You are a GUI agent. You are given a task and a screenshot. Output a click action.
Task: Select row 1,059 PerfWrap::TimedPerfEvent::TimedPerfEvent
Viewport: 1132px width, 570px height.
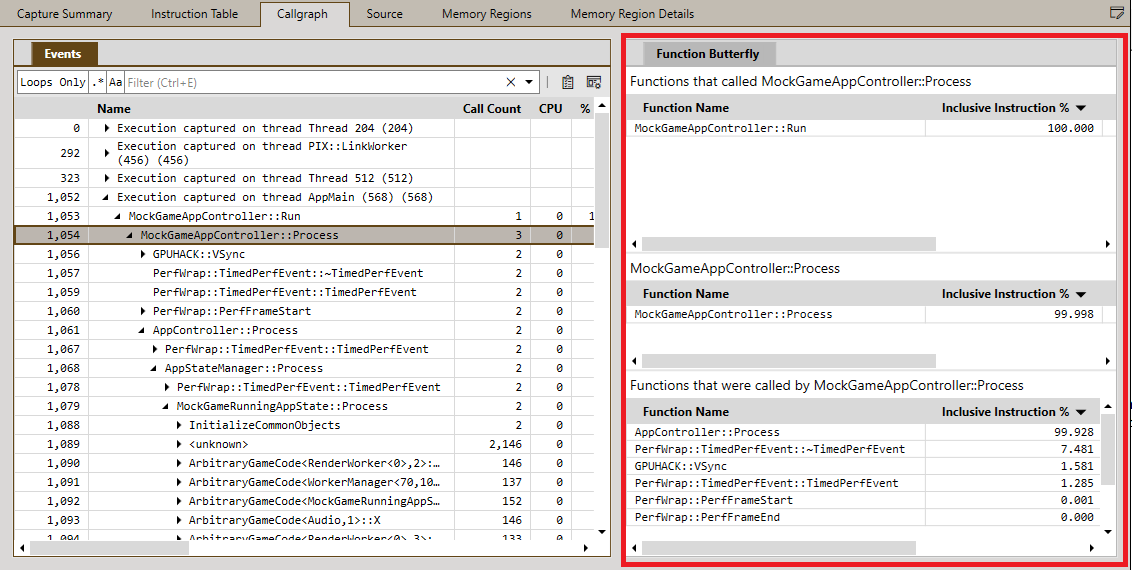tap(304, 292)
